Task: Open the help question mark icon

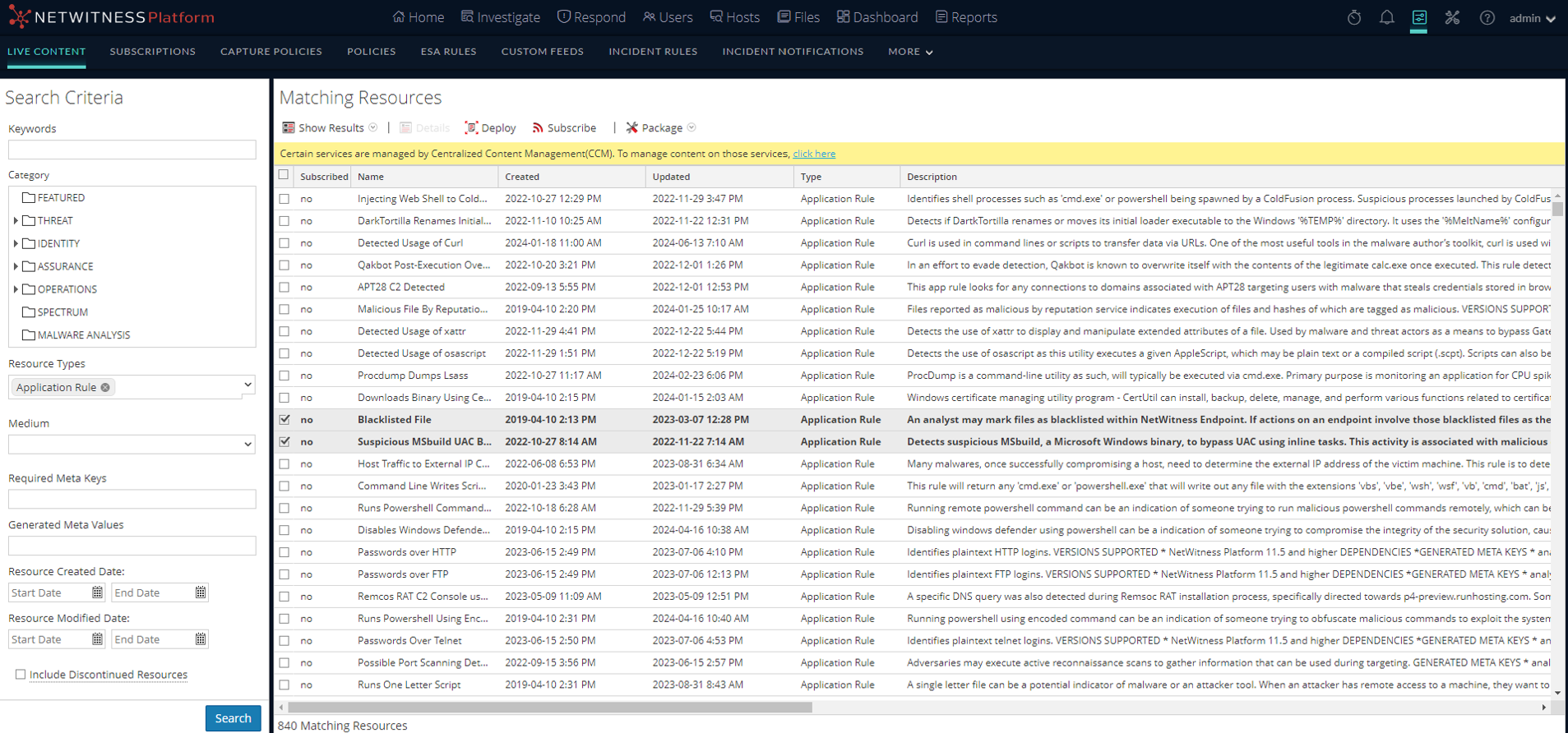Action: (1487, 17)
